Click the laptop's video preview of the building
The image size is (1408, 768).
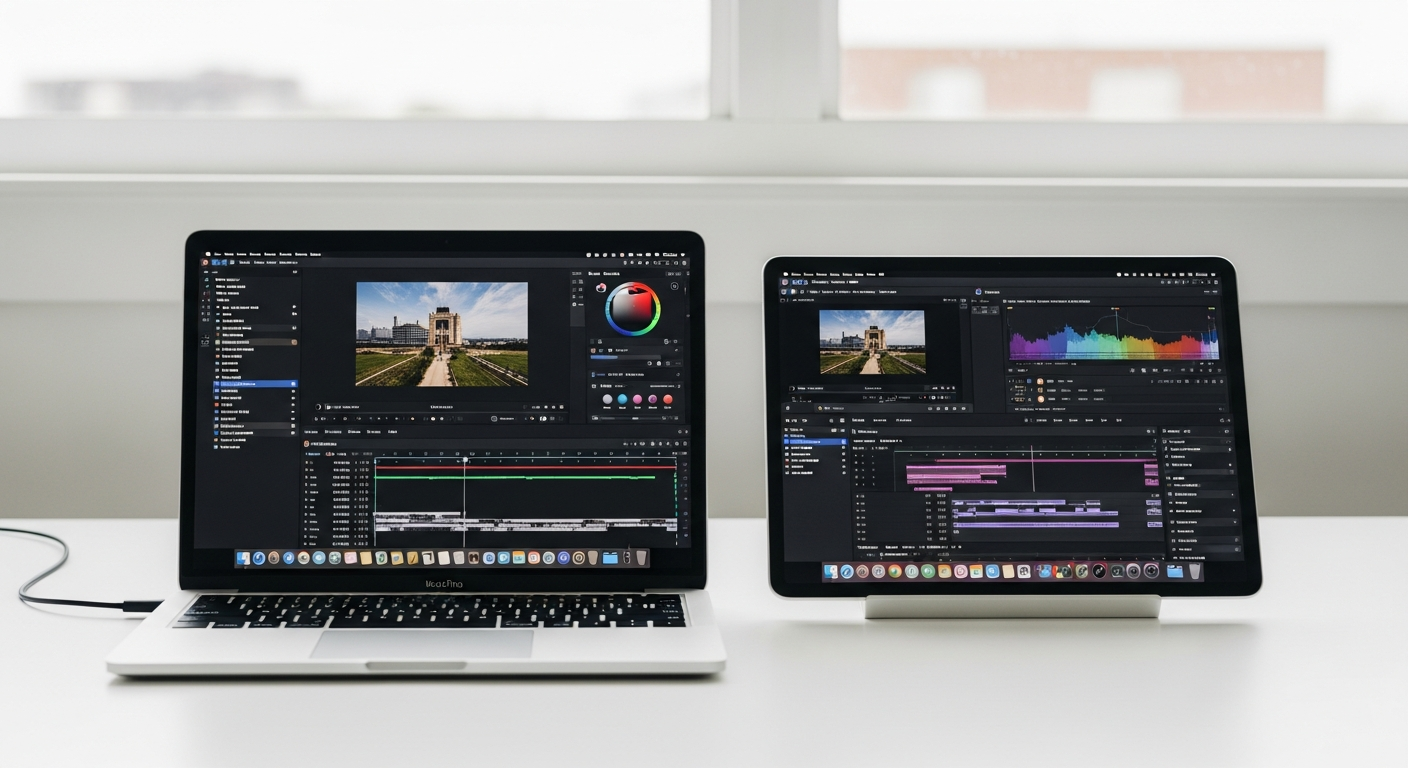441,333
